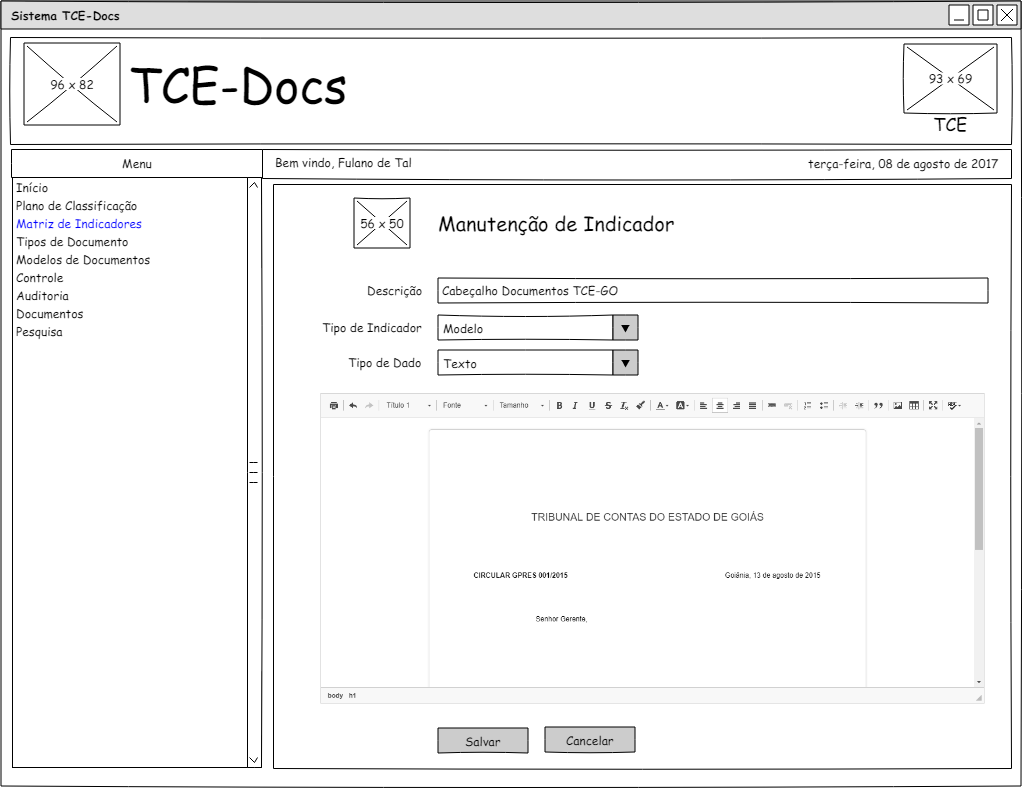Click the print icon in editor toolbar
Image resolution: width=1022 pixels, height=788 pixels.
coord(334,406)
